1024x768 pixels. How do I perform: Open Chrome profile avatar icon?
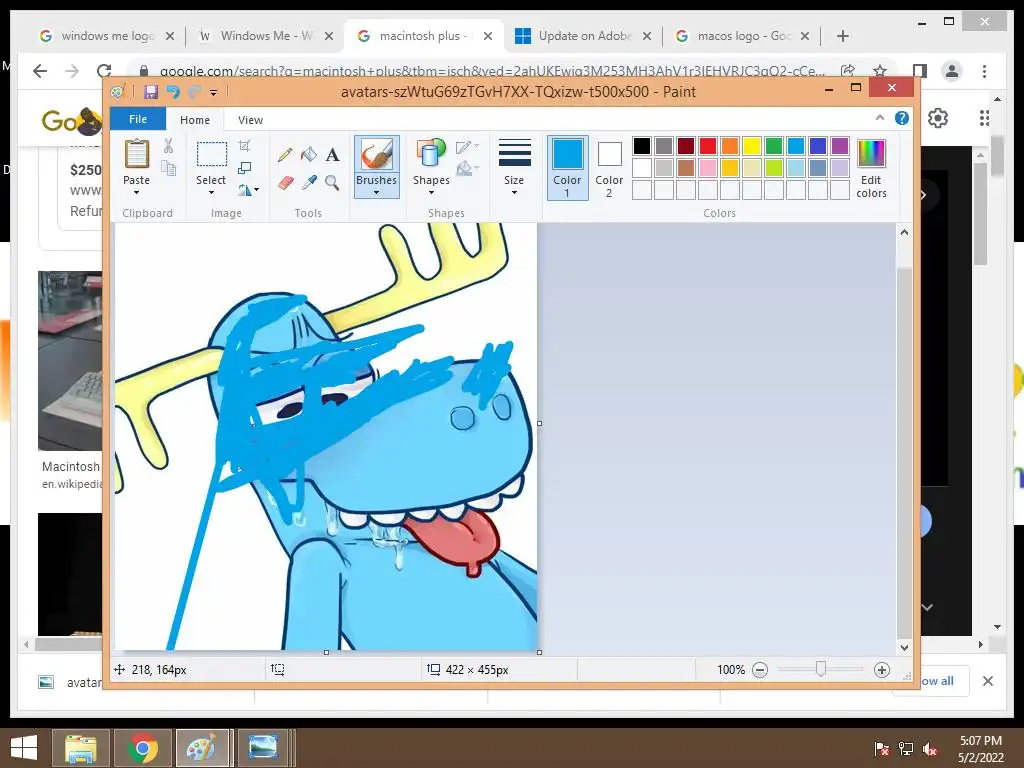click(952, 71)
